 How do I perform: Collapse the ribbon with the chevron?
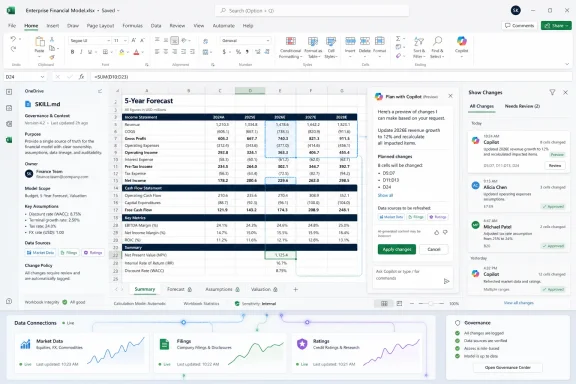click(567, 64)
